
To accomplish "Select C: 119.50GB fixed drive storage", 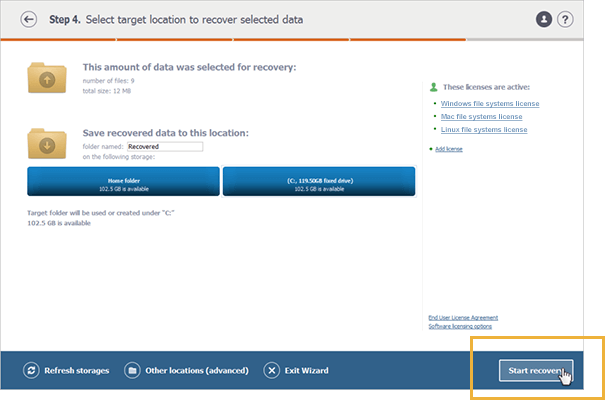I will pyautogui.click(x=319, y=181).
